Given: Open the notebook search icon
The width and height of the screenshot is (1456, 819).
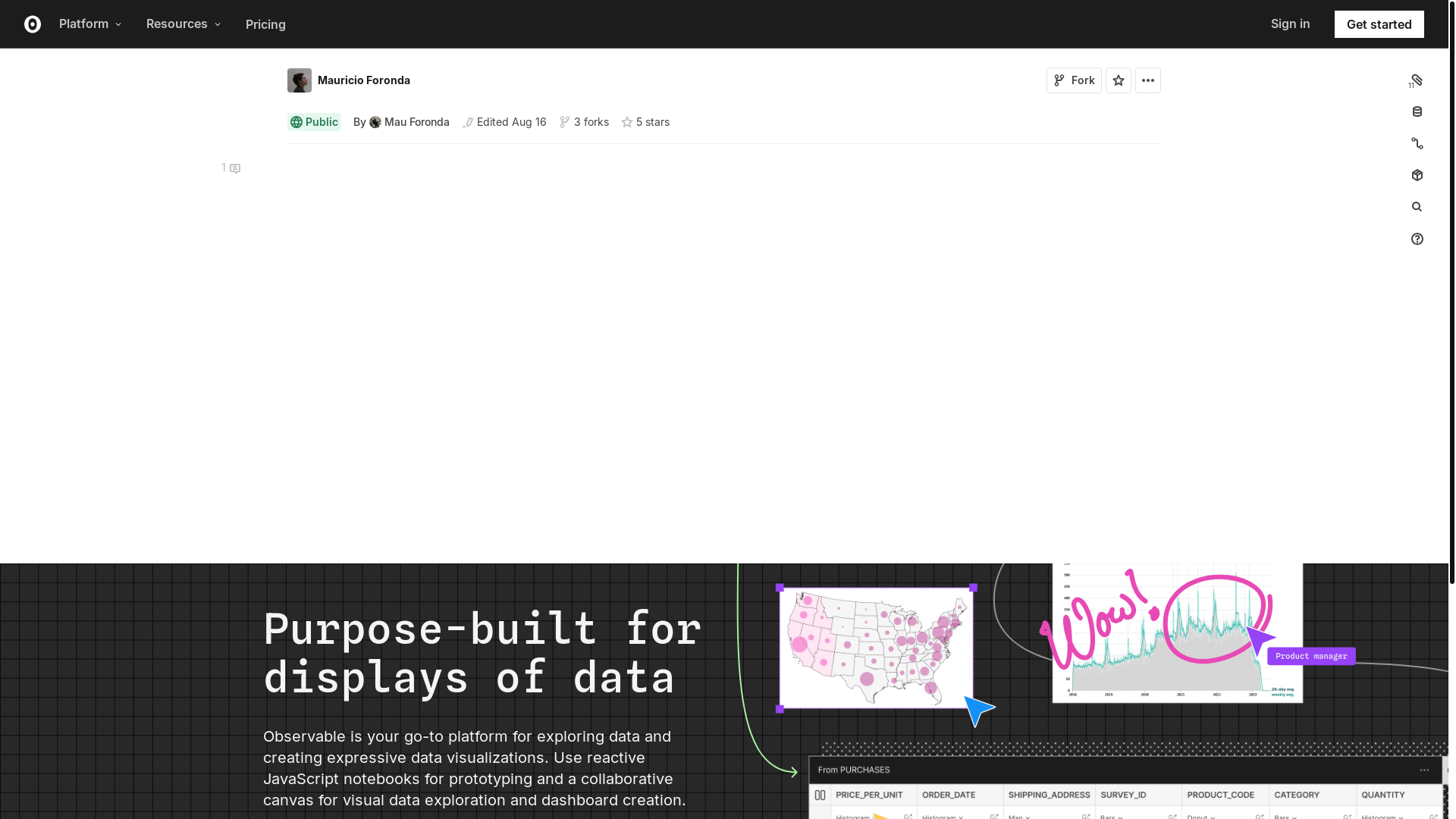Looking at the screenshot, I should point(1417,207).
